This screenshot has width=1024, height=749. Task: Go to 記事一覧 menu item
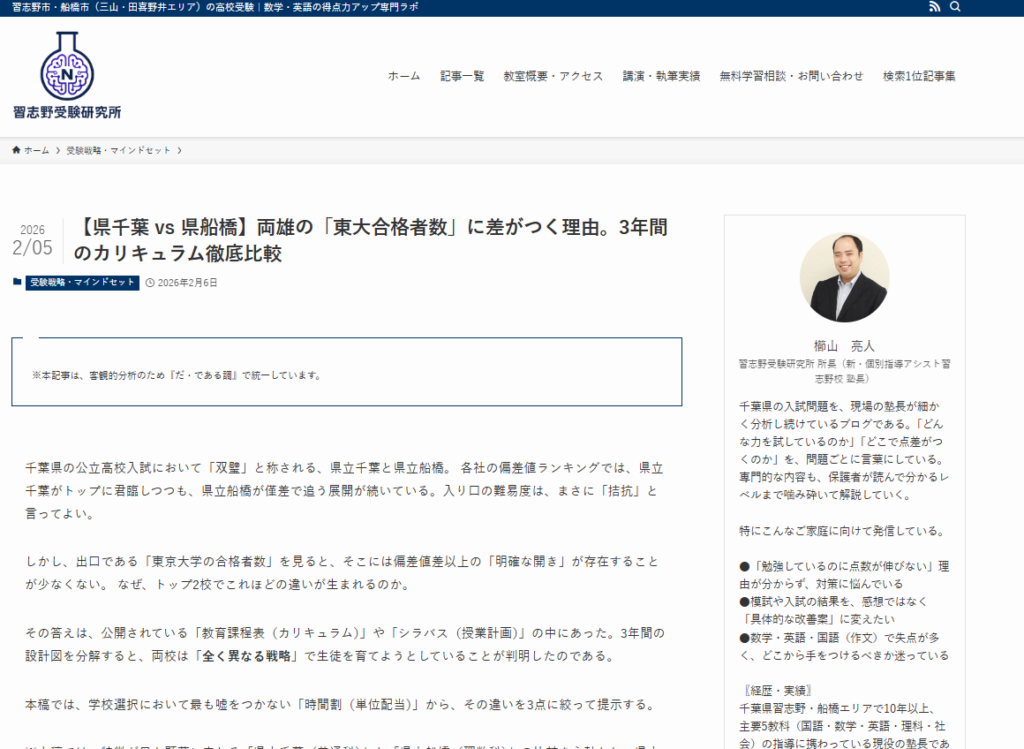(x=462, y=76)
